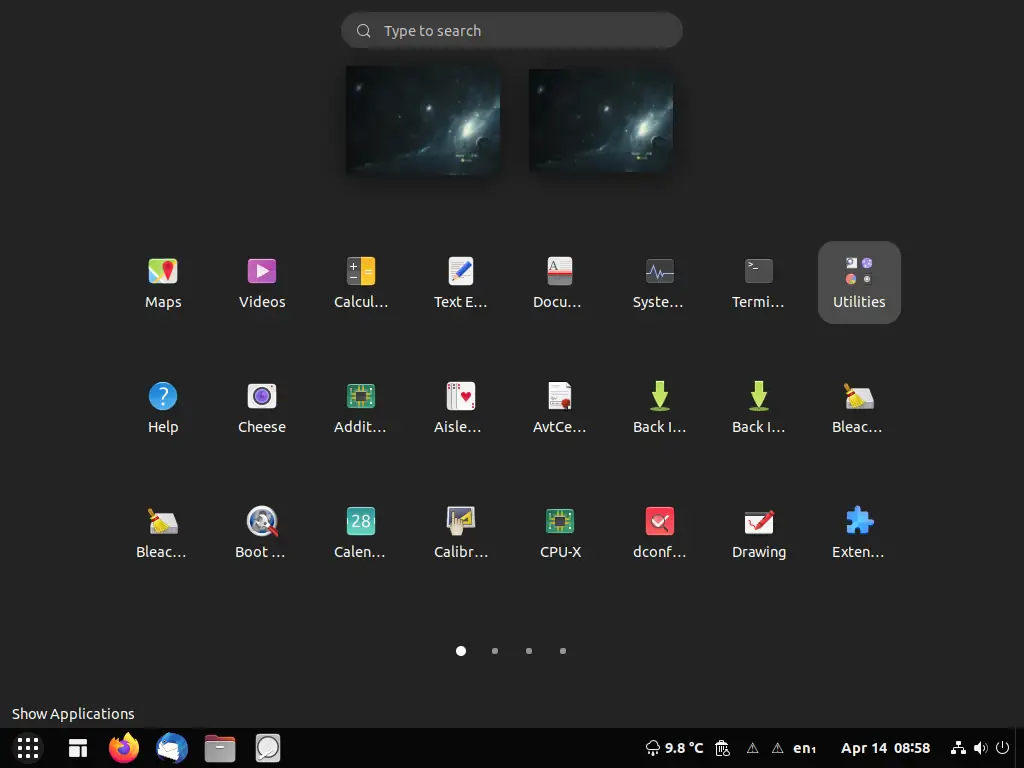Open the Boot Repair app icon
The width and height of the screenshot is (1024, 768).
(262, 533)
